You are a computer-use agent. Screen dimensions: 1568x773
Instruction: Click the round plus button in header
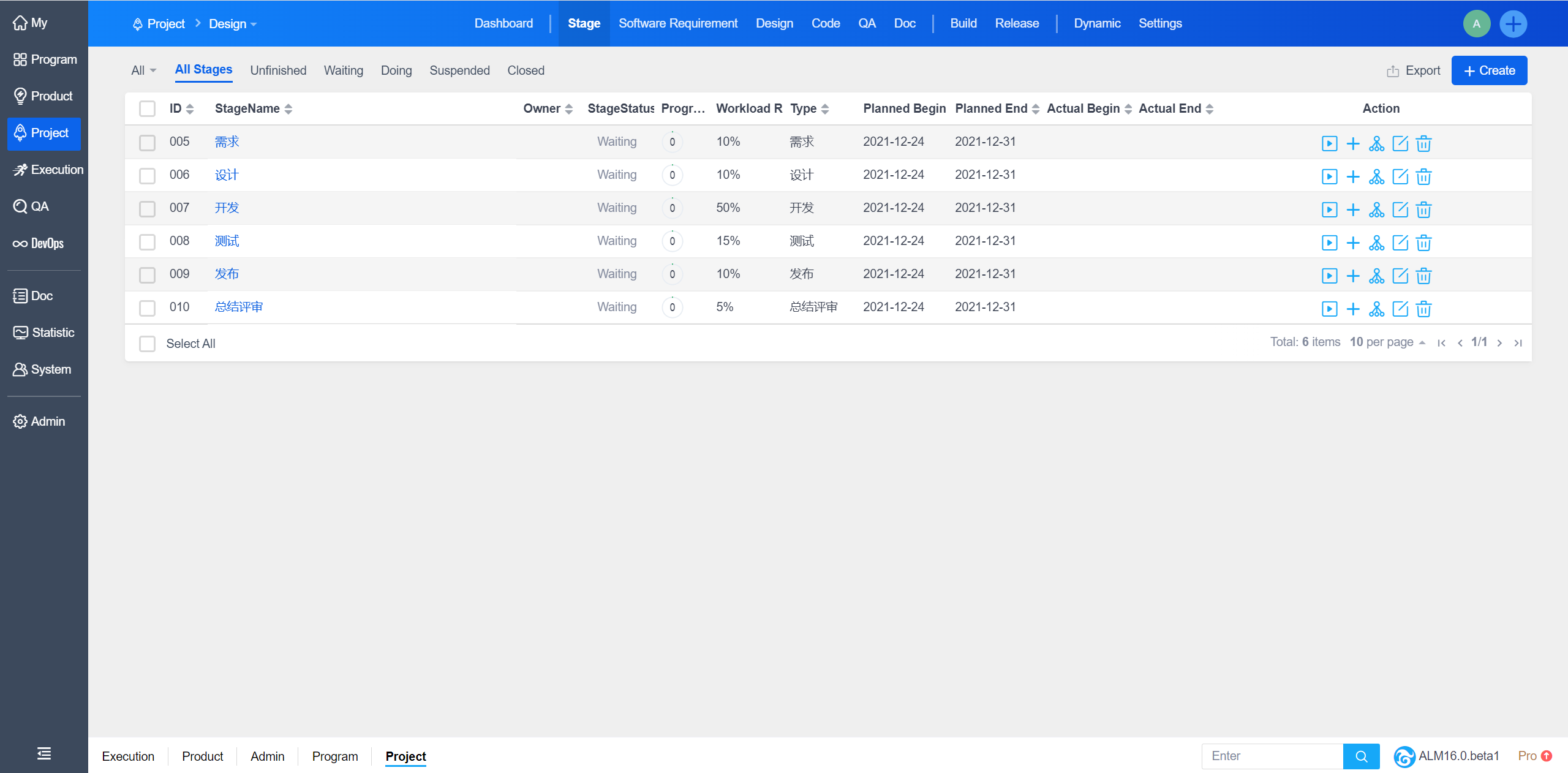coord(1513,24)
